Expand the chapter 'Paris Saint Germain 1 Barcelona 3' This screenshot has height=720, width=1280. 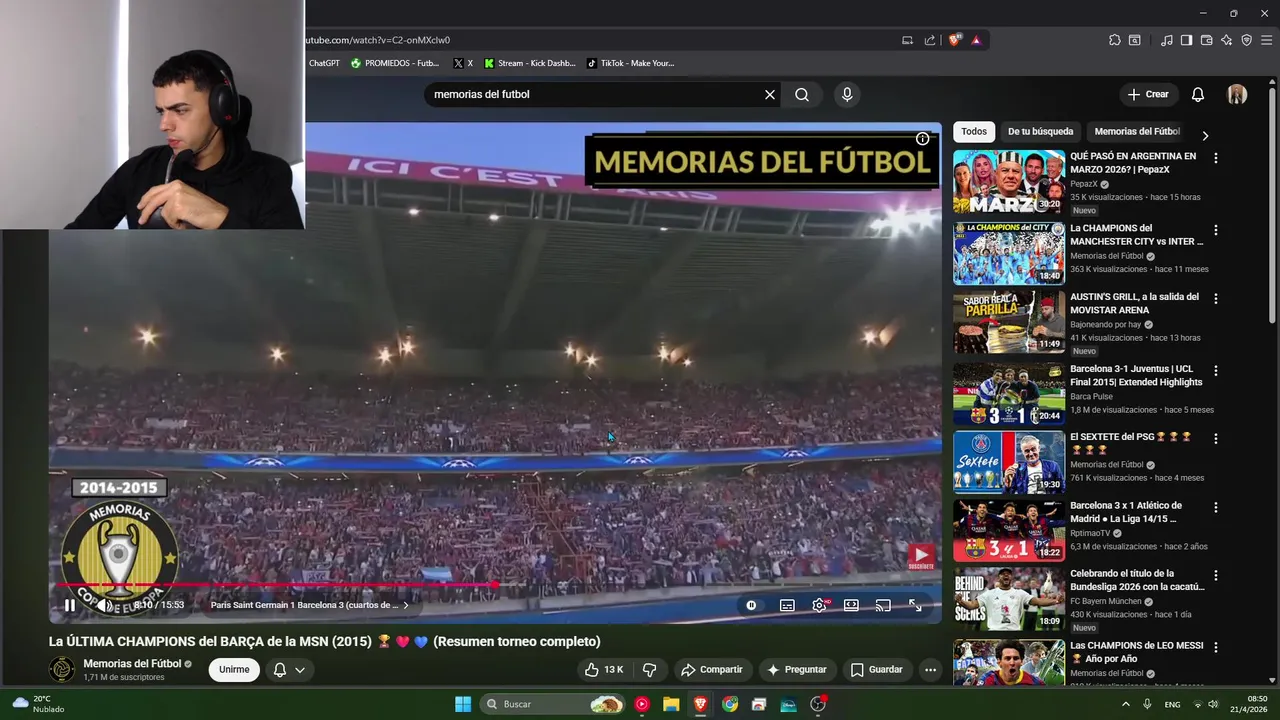(309, 605)
